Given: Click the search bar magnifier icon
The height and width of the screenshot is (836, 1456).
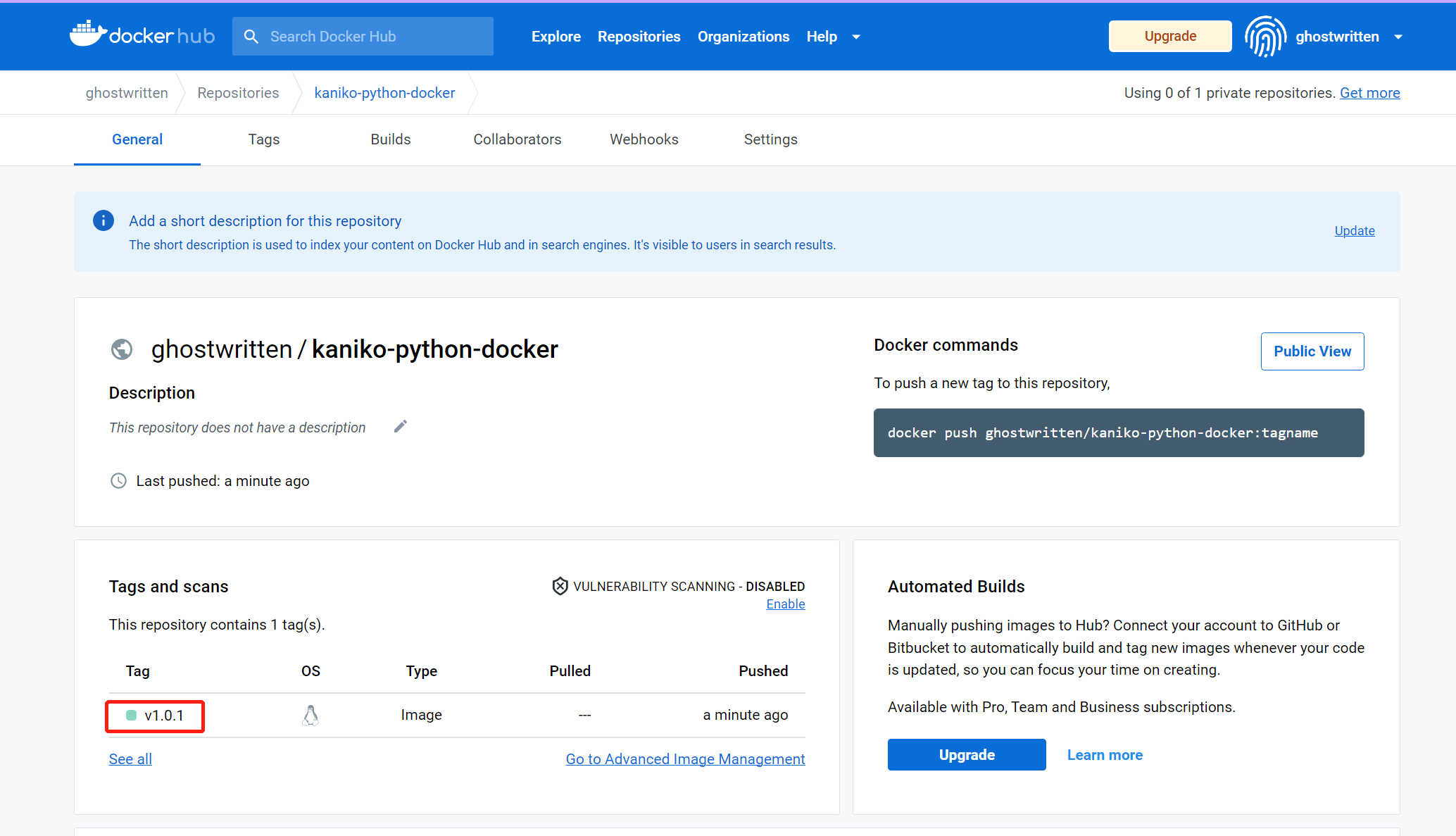Looking at the screenshot, I should pyautogui.click(x=253, y=36).
